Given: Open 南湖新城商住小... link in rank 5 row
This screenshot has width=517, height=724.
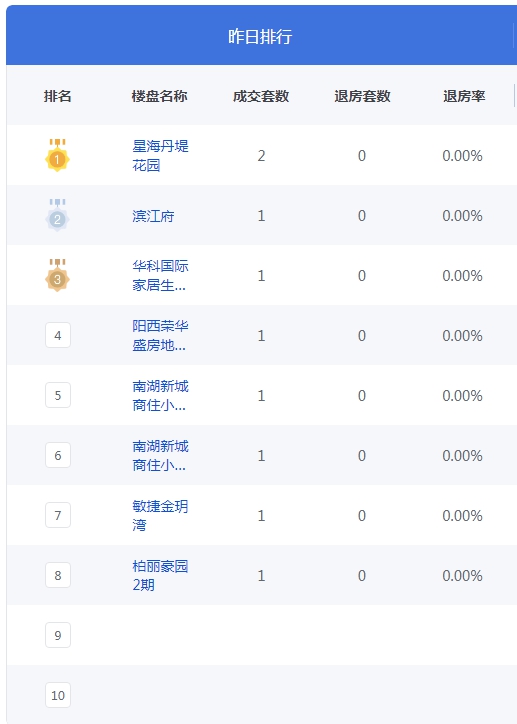Looking at the screenshot, I should (x=160, y=396).
